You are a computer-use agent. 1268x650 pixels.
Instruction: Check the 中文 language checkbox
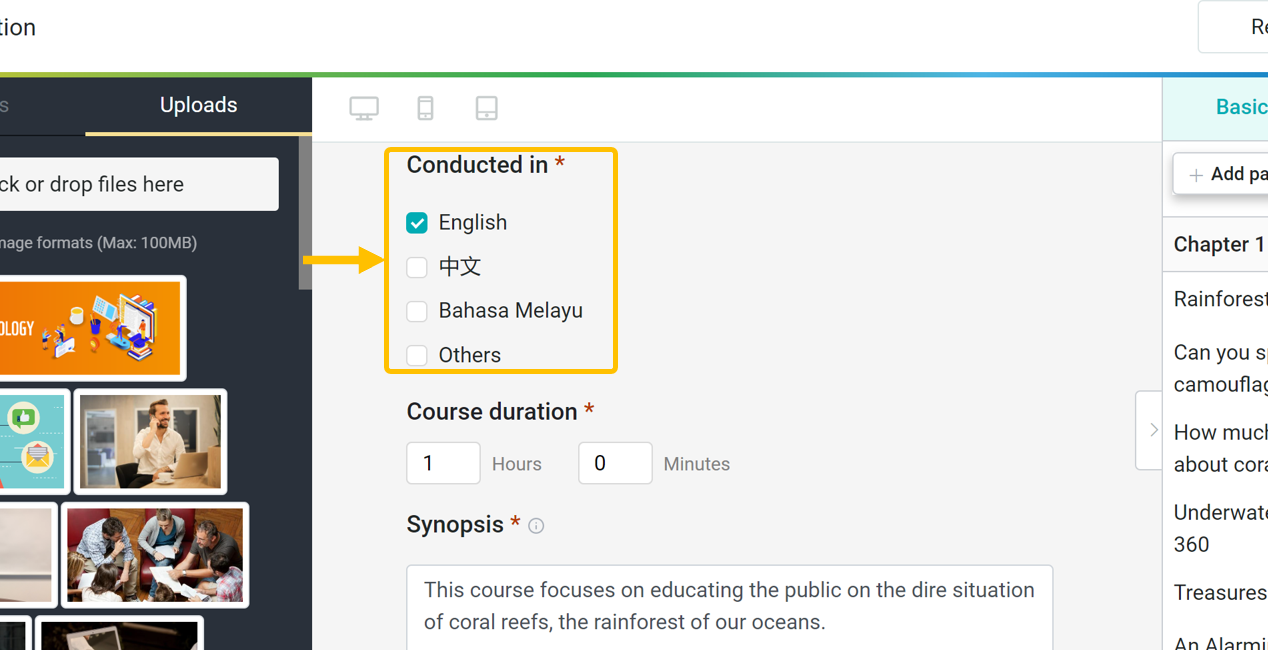(x=417, y=267)
